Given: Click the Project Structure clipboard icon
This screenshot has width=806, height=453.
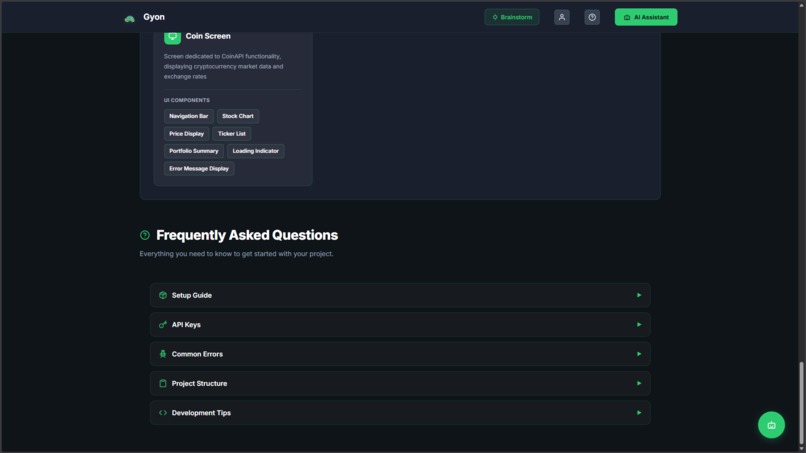Looking at the screenshot, I should (163, 383).
